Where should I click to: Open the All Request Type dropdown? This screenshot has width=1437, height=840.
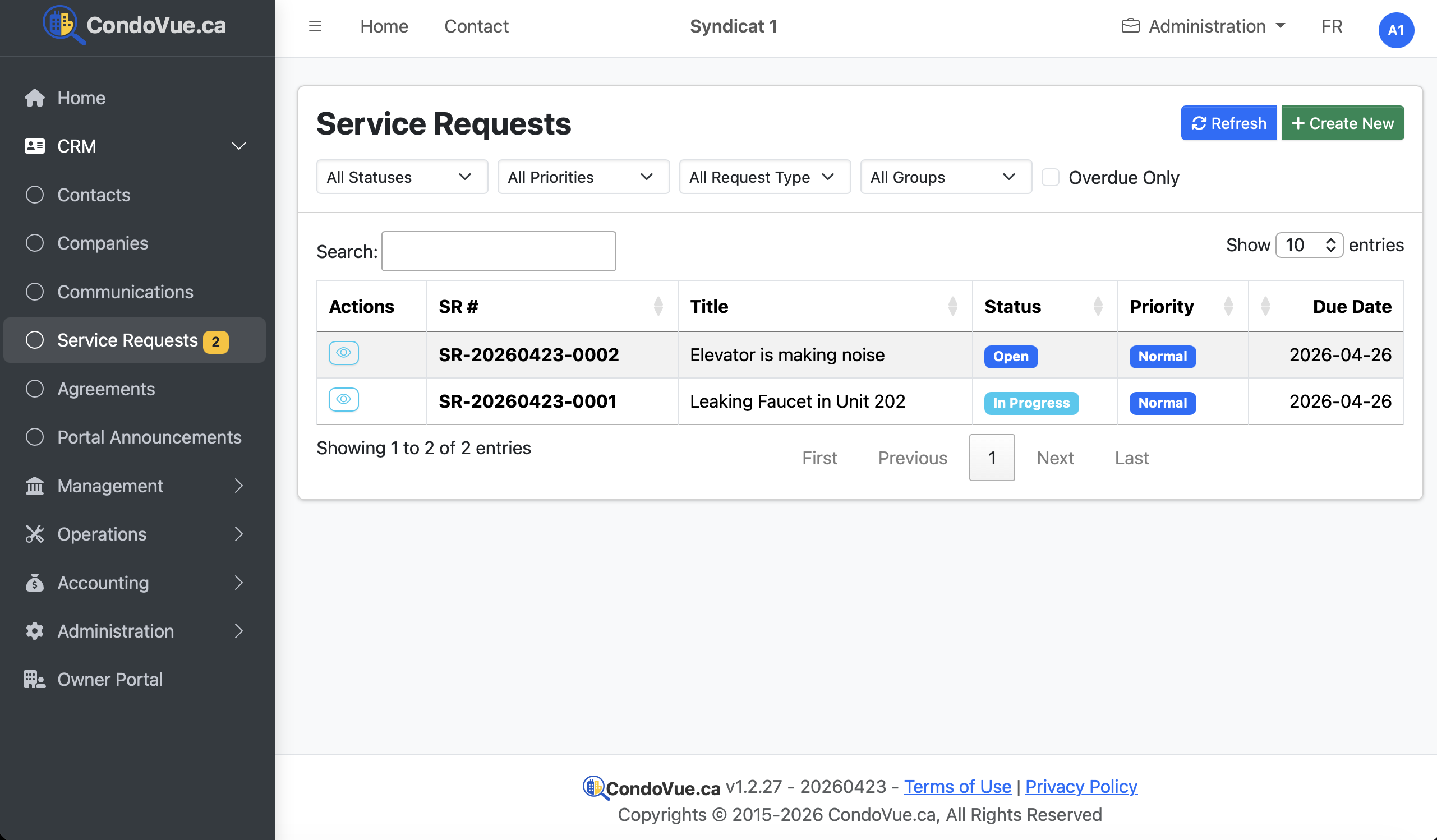click(764, 177)
